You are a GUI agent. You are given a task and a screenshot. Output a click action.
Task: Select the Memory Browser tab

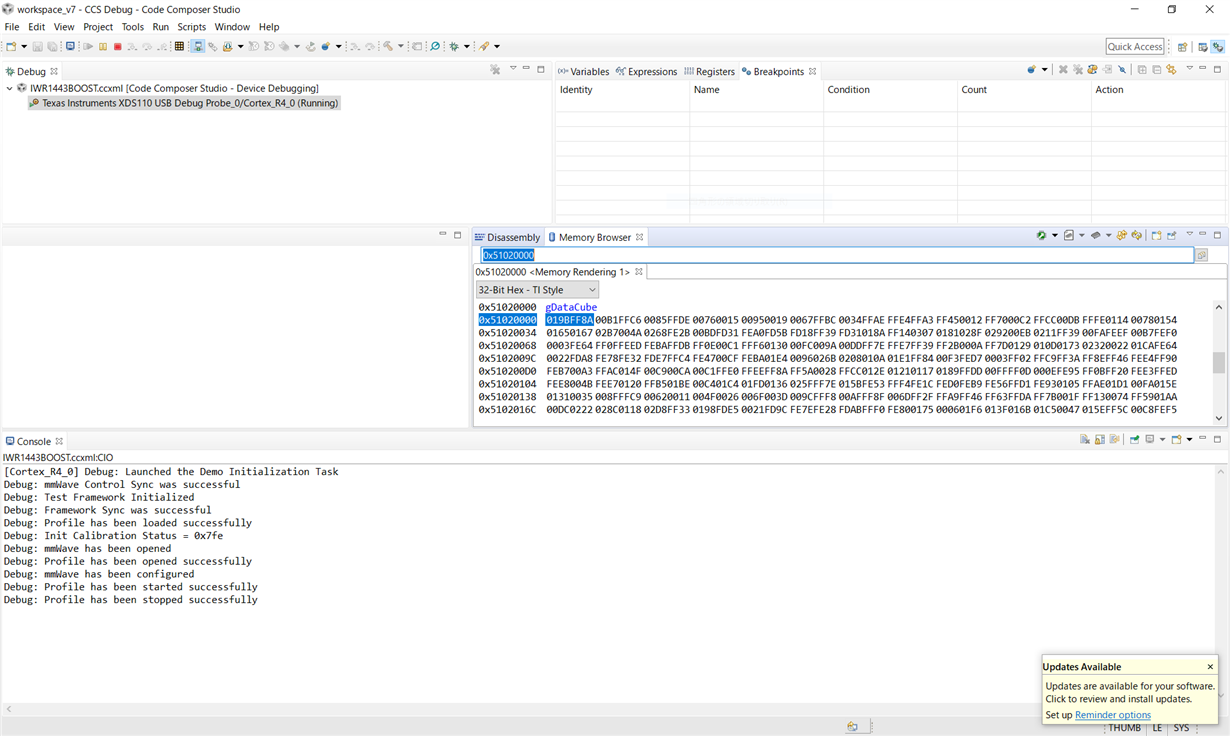[595, 237]
